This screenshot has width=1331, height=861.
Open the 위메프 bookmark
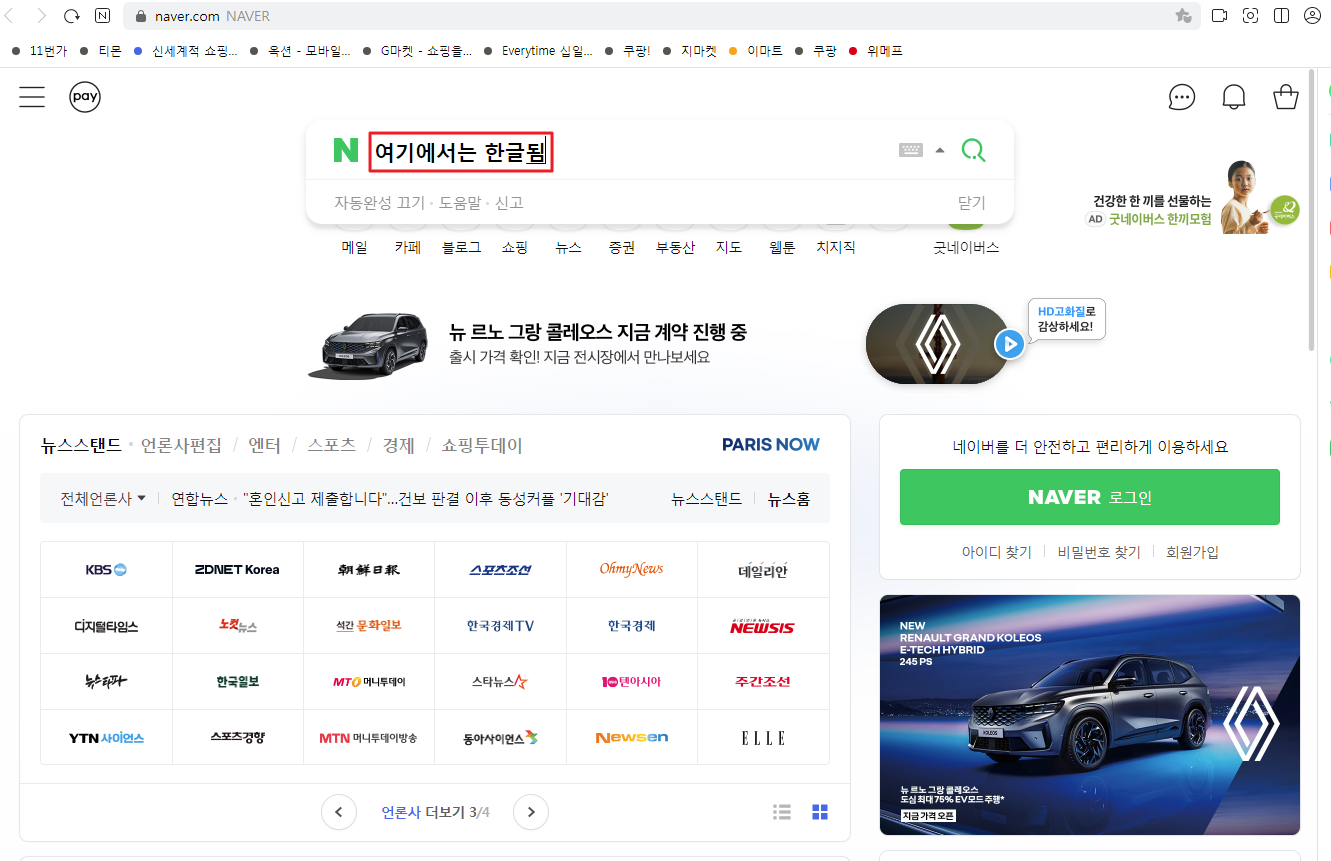(x=876, y=51)
